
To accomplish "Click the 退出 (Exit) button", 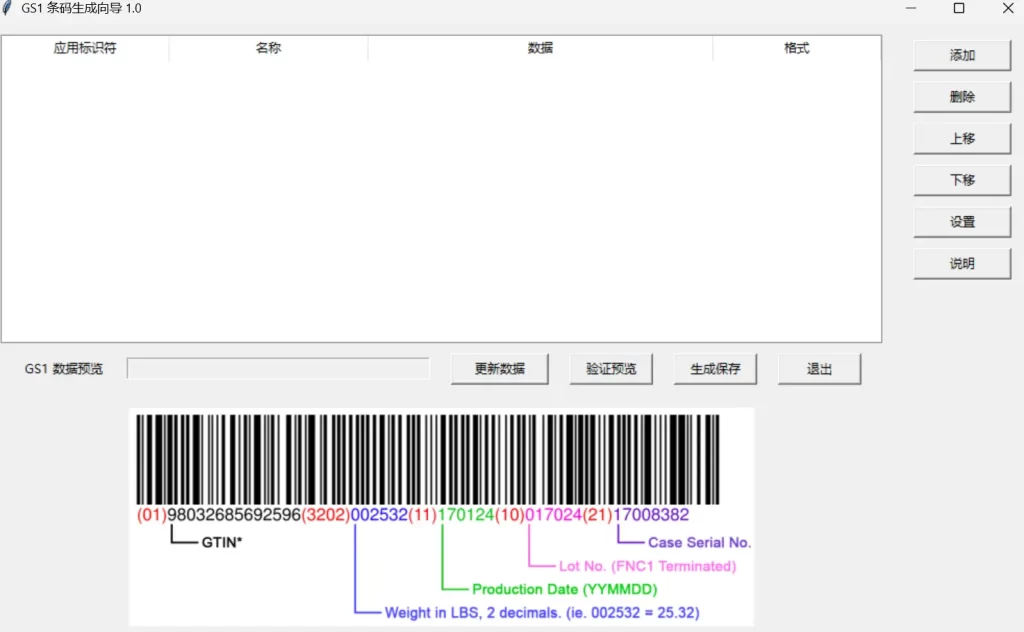I will [x=820, y=369].
